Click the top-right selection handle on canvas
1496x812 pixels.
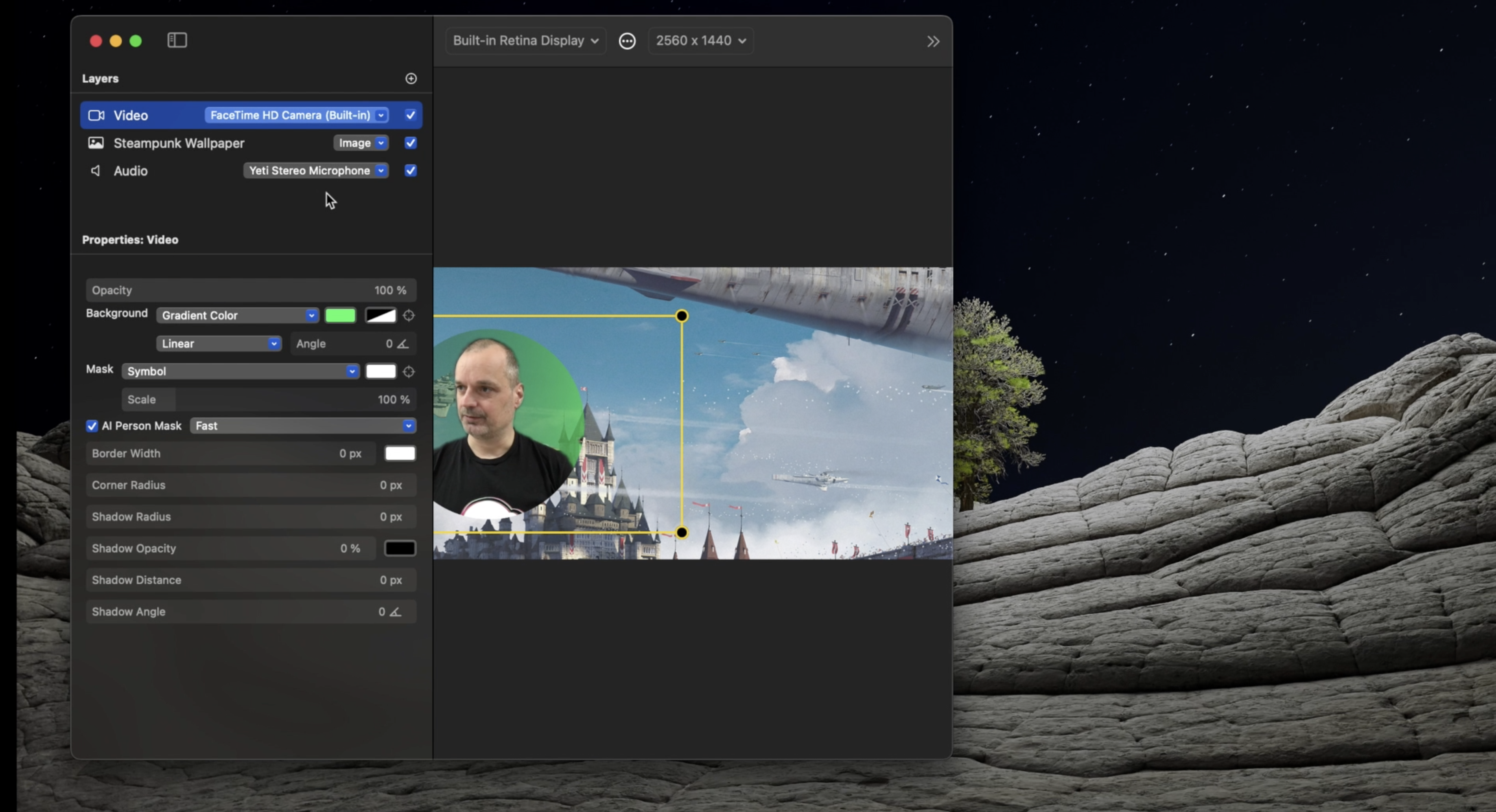[682, 316]
